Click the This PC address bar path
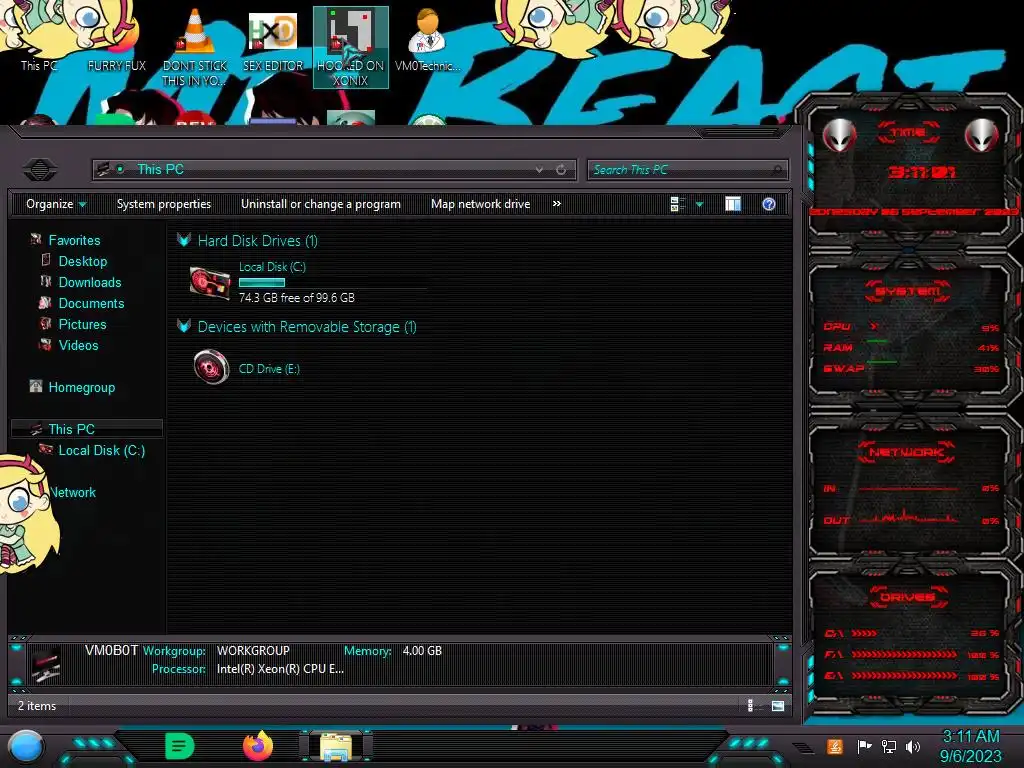The height and width of the screenshot is (768, 1024). pyautogui.click(x=161, y=170)
